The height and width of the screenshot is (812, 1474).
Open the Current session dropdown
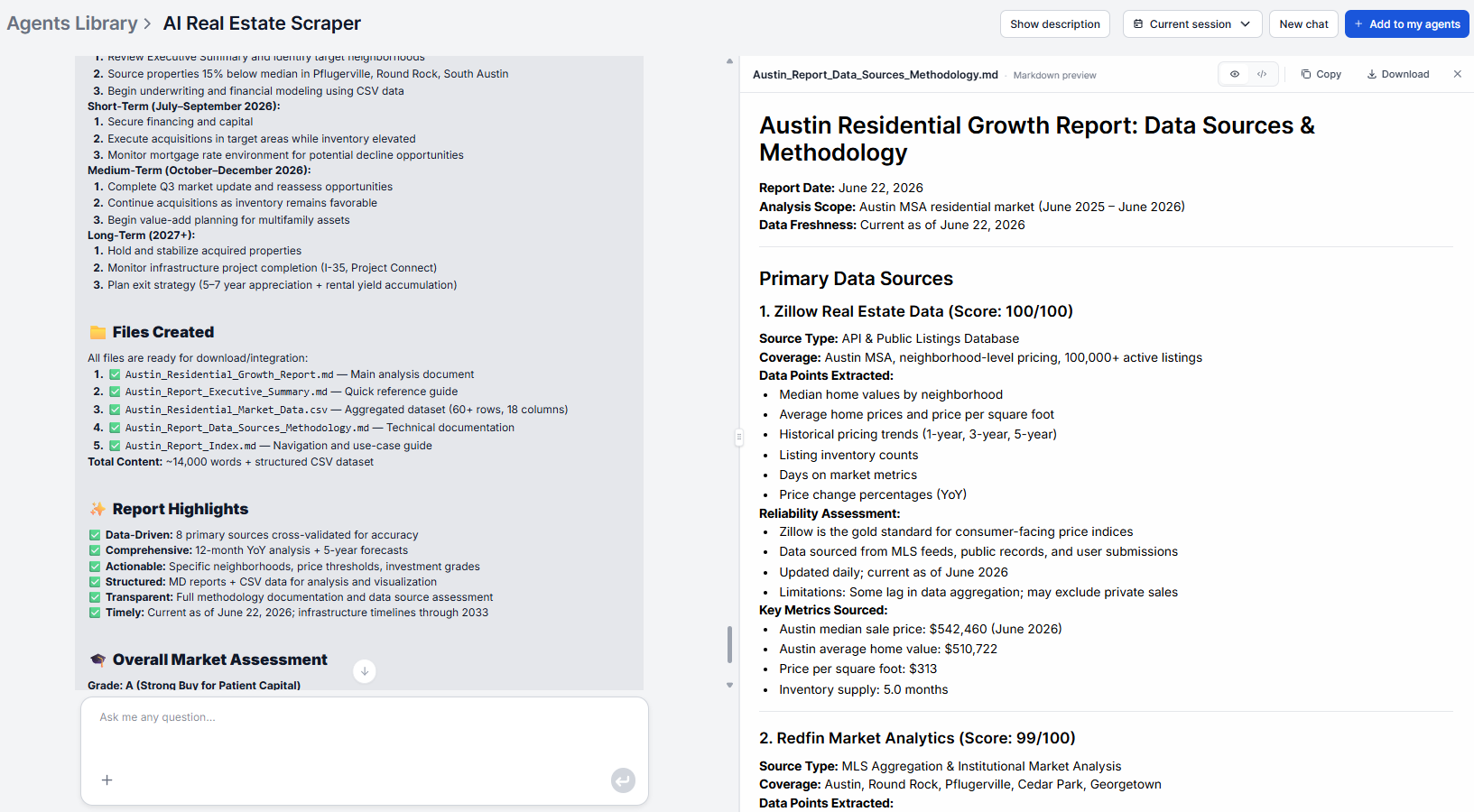(x=1191, y=24)
